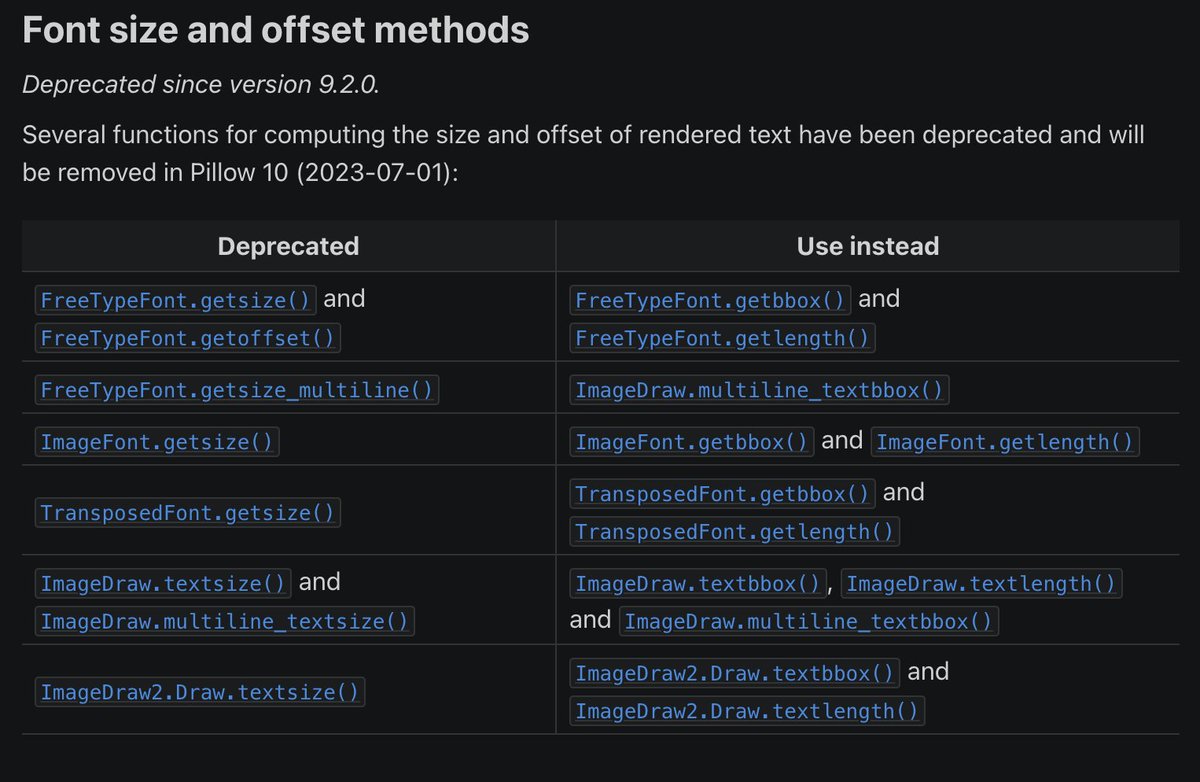This screenshot has height=782, width=1200.
Task: Open the TransposedFont.getbbox() link
Action: pyautogui.click(x=724, y=493)
